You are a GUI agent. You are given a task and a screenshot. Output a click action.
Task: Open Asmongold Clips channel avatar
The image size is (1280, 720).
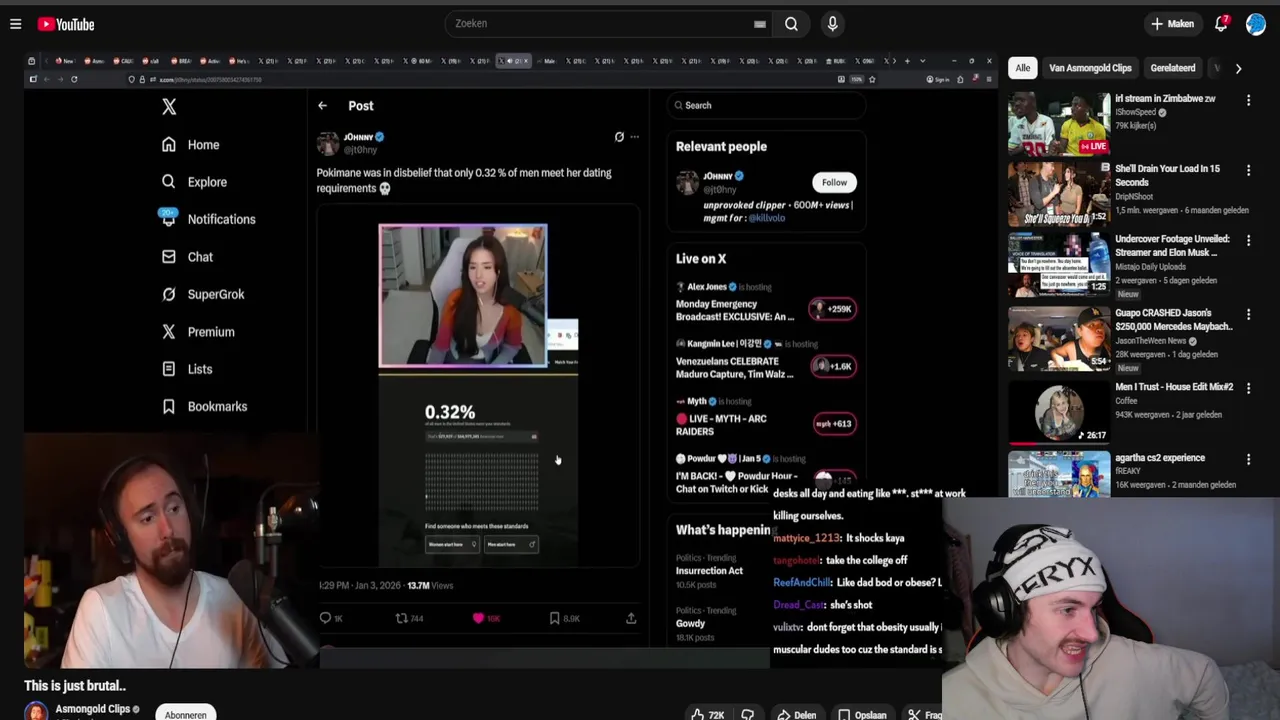(36, 711)
